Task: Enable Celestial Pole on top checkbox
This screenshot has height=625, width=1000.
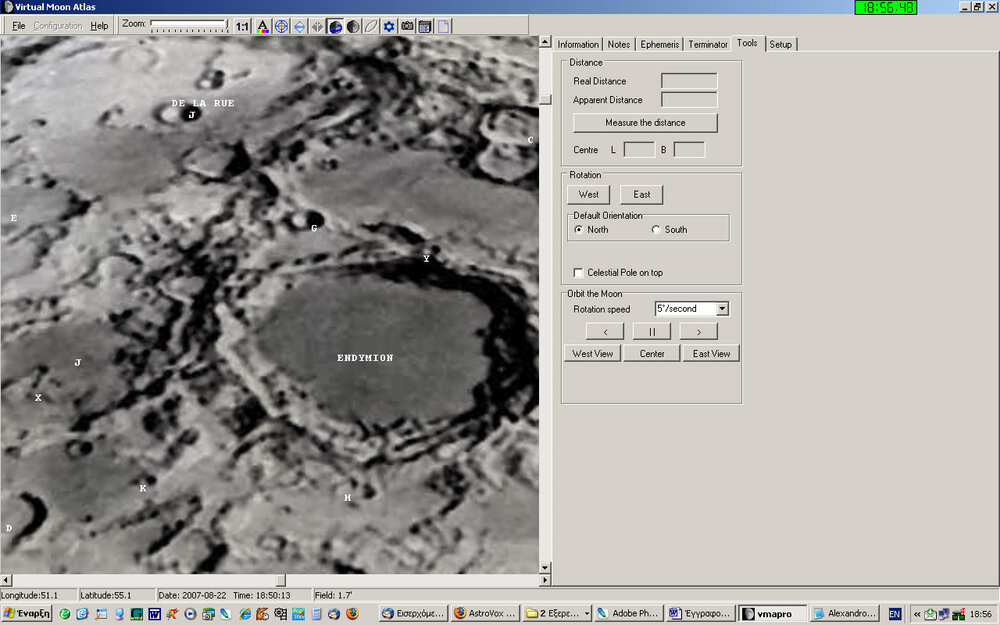Action: coord(578,272)
